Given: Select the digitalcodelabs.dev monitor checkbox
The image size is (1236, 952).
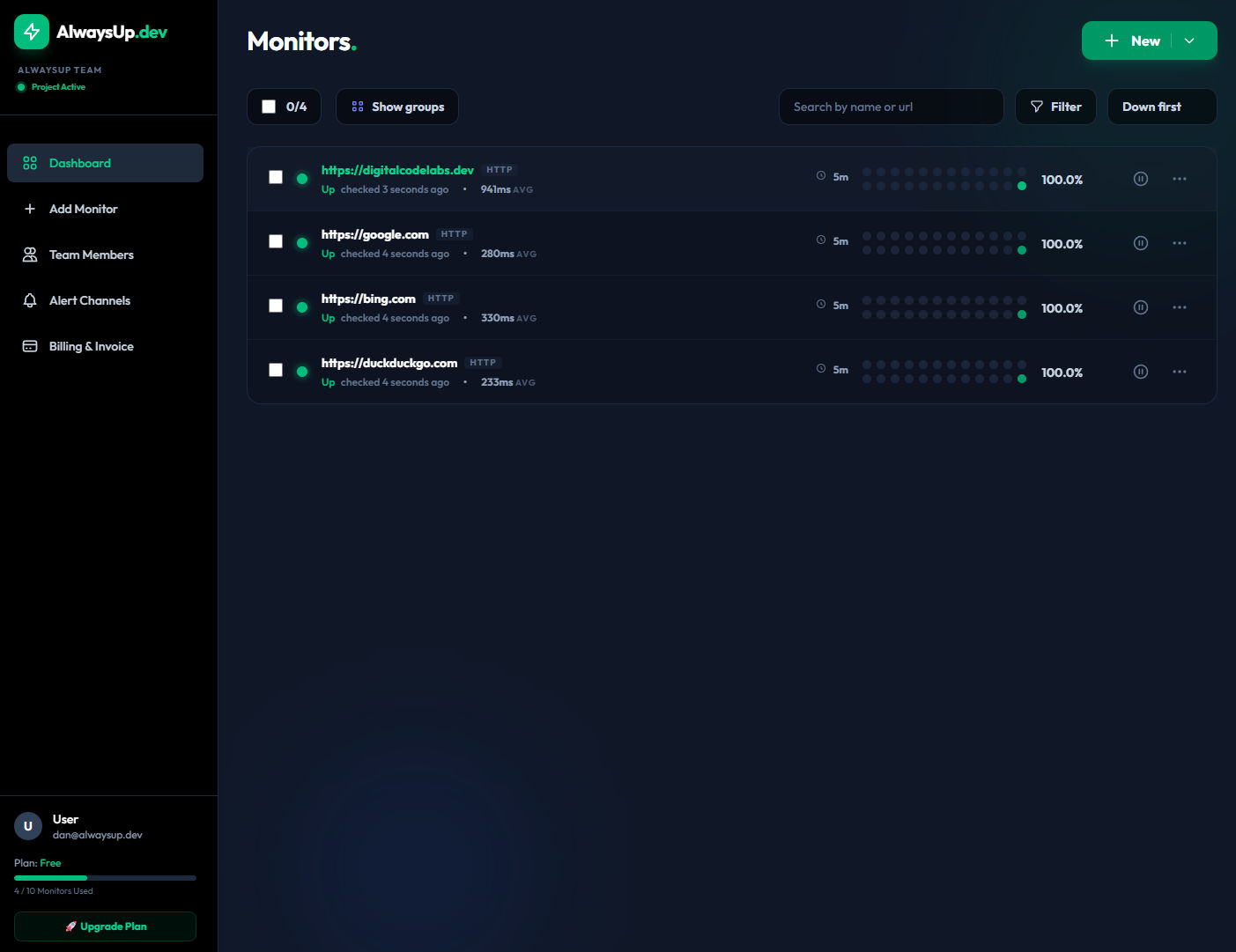Looking at the screenshot, I should [276, 177].
